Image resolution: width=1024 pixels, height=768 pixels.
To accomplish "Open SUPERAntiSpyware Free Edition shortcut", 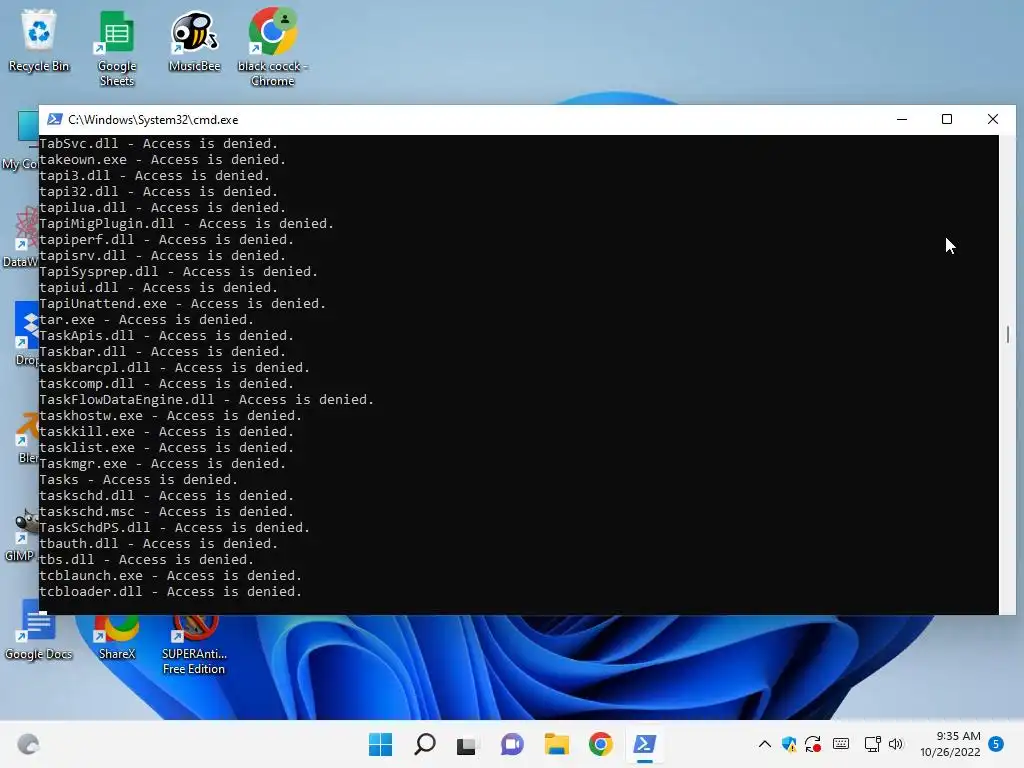I will 194,645.
